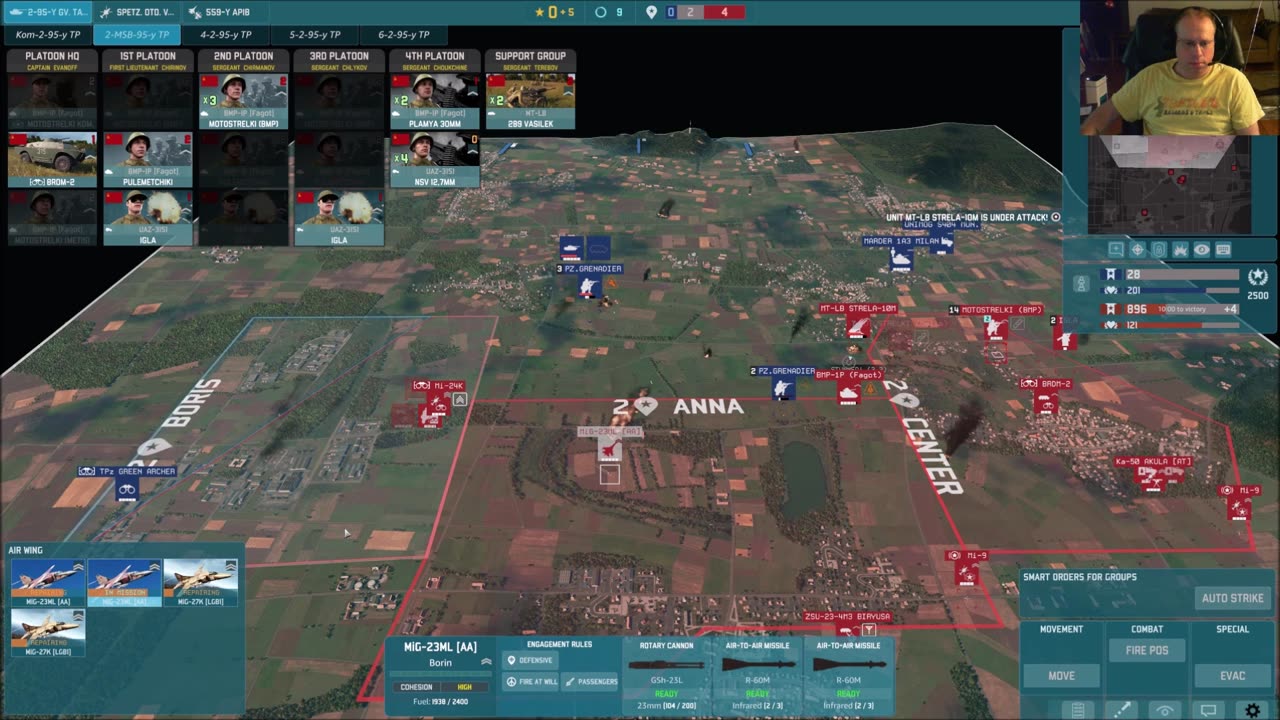Open the 2-MSB-95-y TP company tab
This screenshot has height=720, width=1280.
[137, 35]
